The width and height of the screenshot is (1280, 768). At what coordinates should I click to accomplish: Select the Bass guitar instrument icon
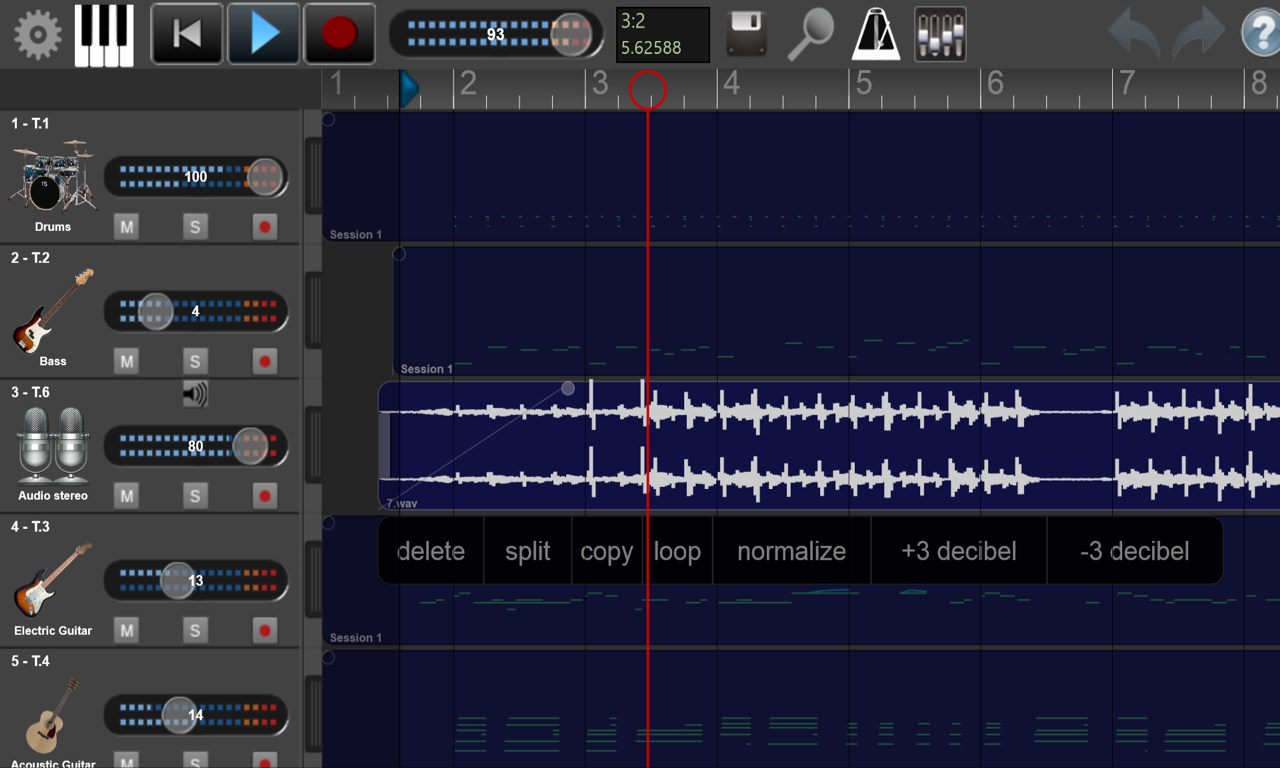point(53,310)
